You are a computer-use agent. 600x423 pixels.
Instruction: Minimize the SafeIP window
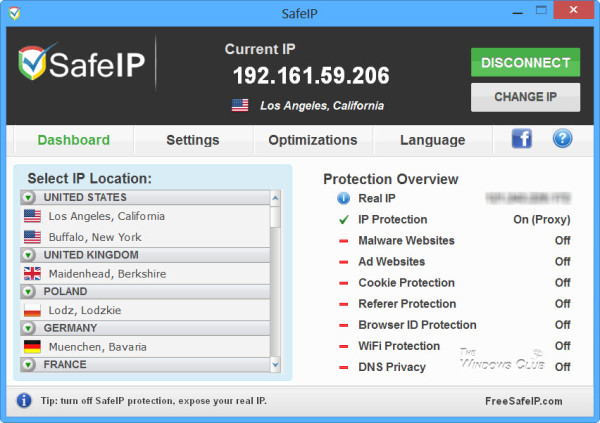click(x=518, y=12)
